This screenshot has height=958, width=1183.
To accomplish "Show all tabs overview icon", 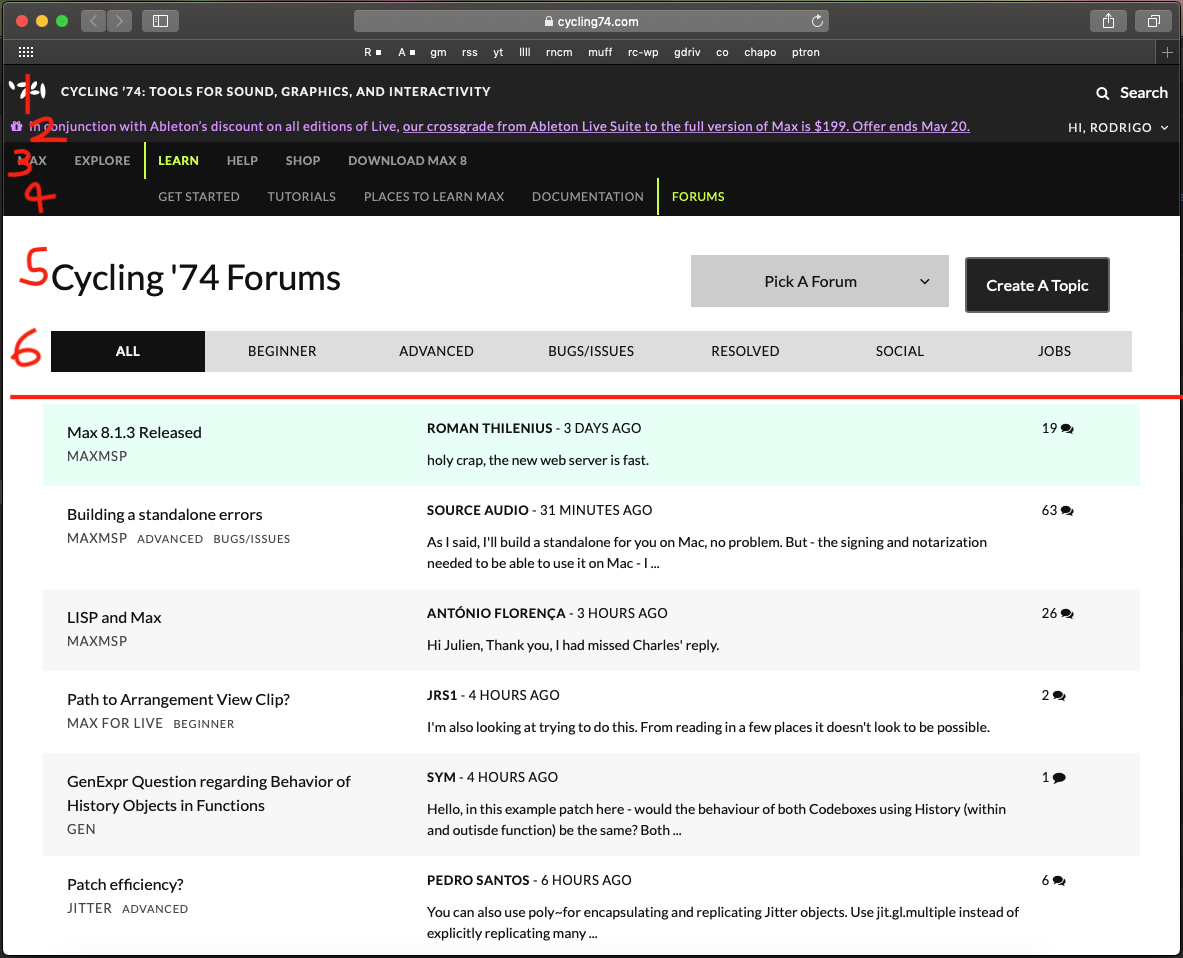I will tap(1154, 21).
